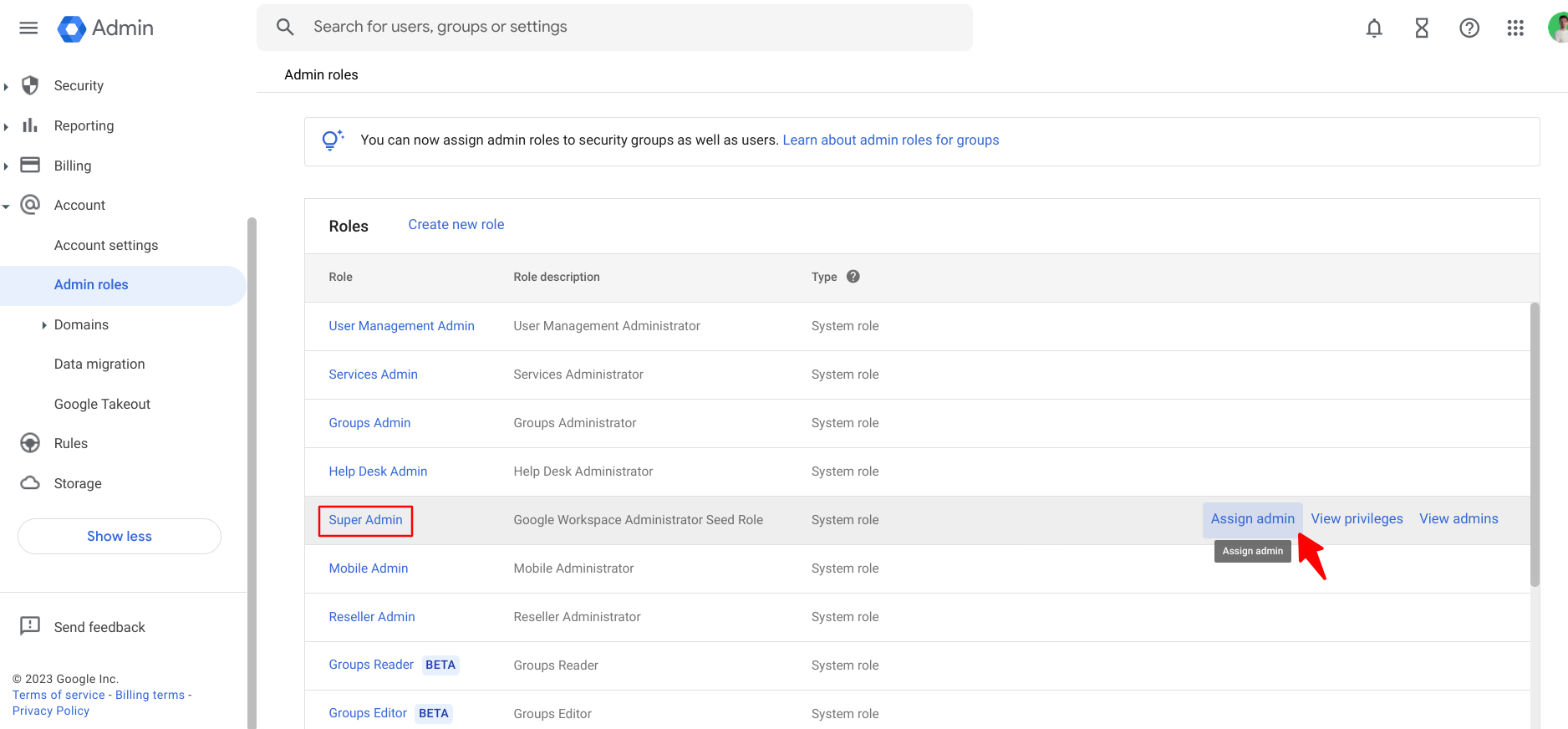Click the Billing sidebar label

pyautogui.click(x=73, y=166)
